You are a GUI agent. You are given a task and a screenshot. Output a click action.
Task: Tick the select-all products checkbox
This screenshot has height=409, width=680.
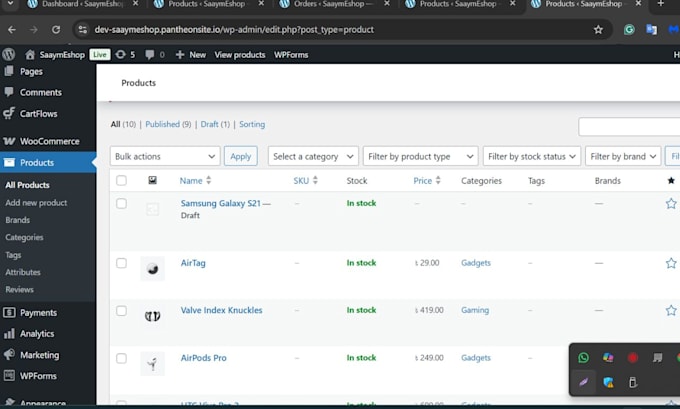pyautogui.click(x=121, y=180)
